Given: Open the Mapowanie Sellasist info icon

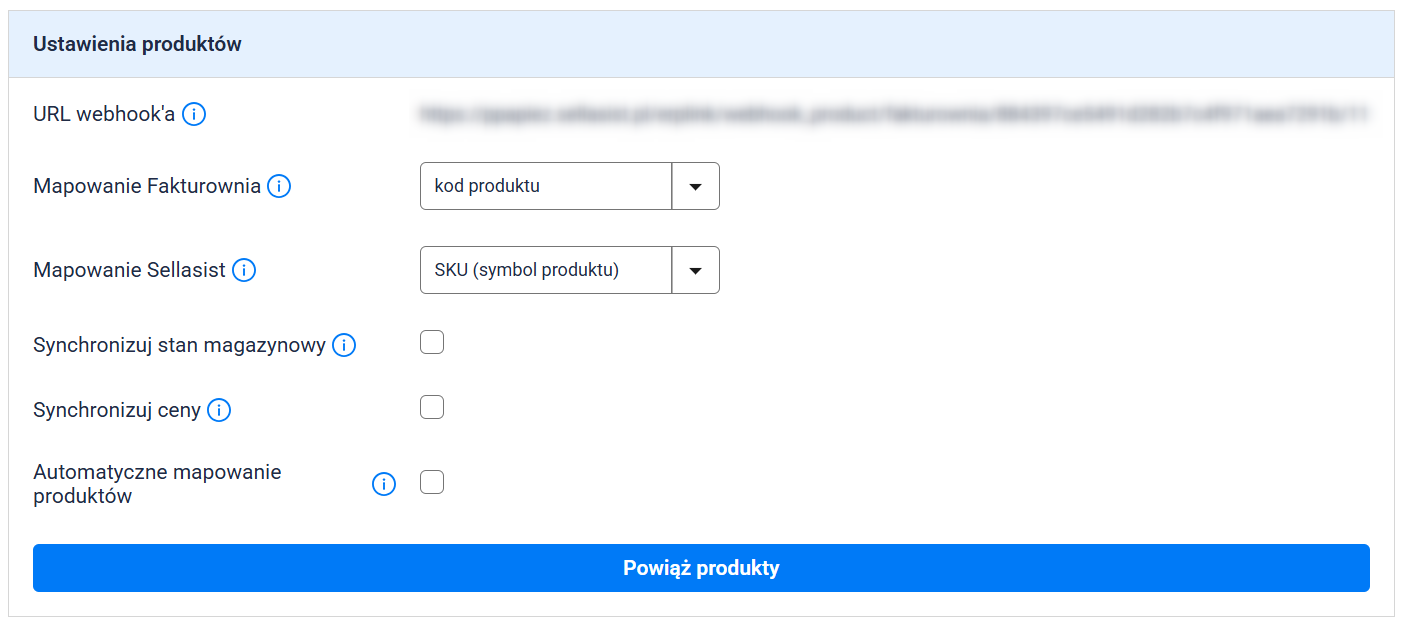Looking at the screenshot, I should pos(244,270).
